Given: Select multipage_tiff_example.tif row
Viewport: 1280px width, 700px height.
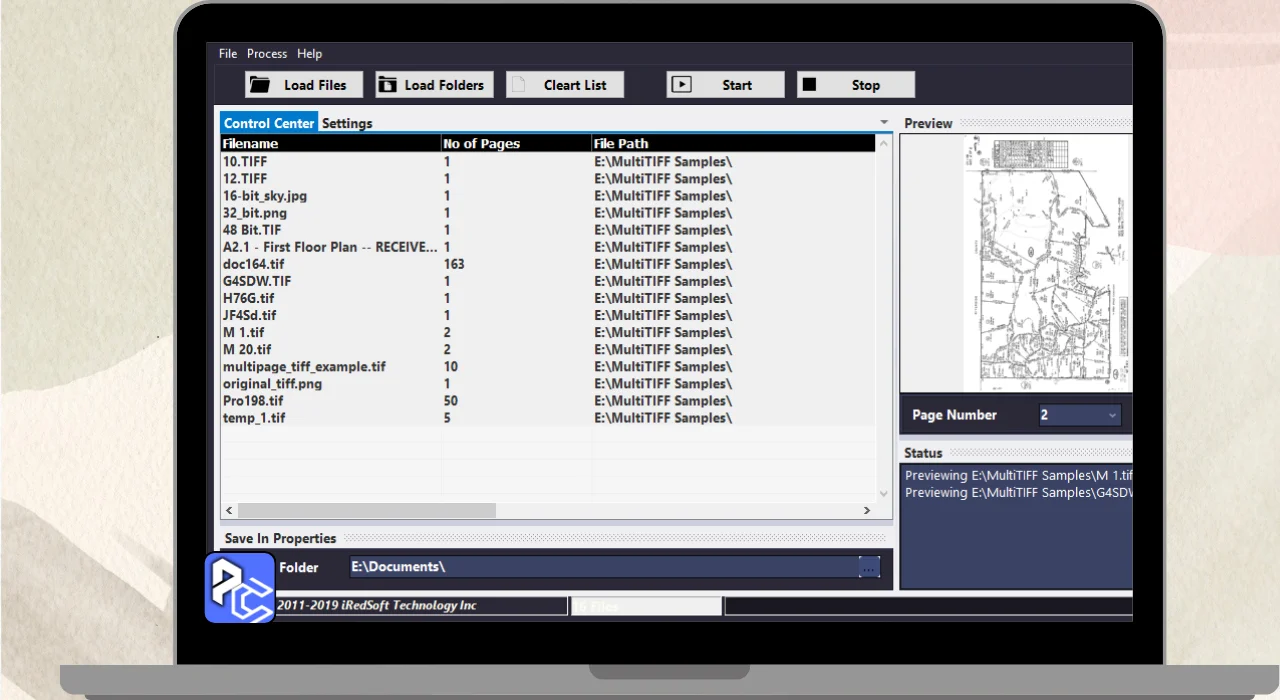Looking at the screenshot, I should pos(304,367).
